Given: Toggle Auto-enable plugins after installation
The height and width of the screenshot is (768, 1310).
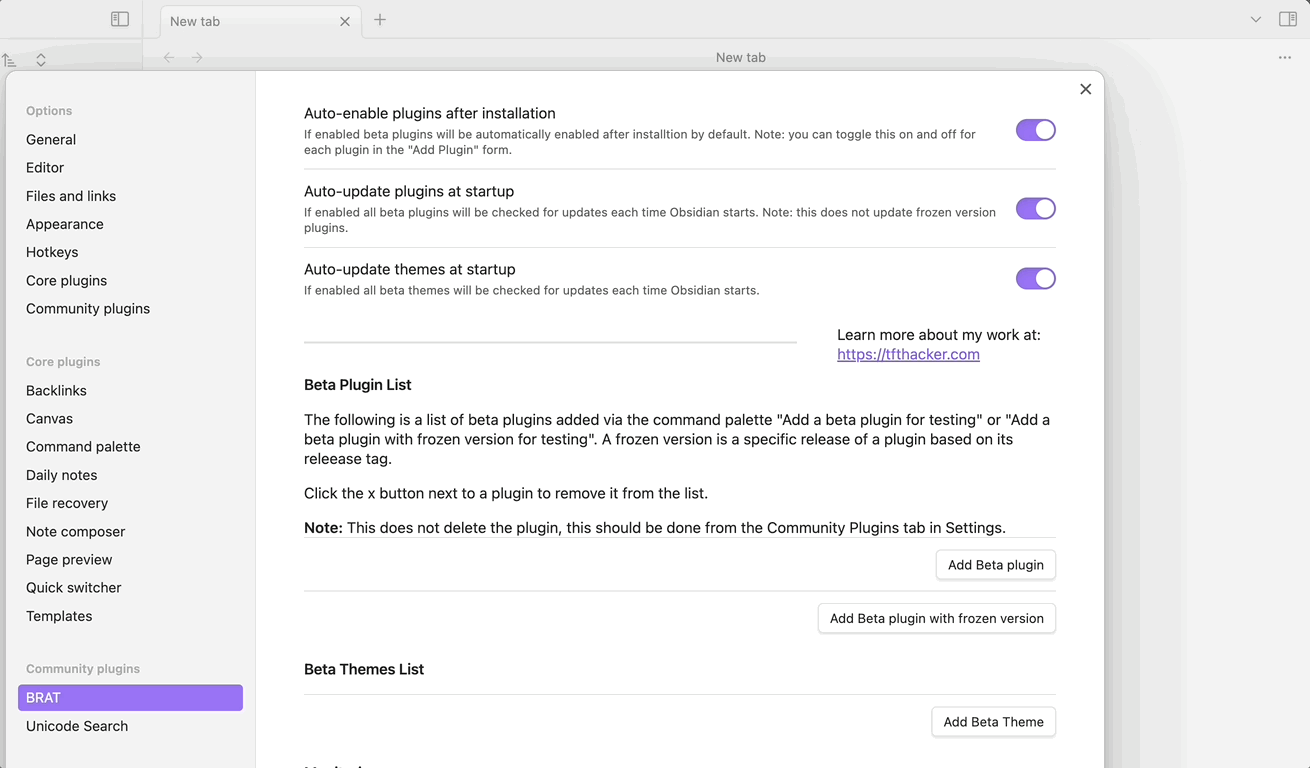Looking at the screenshot, I should click(x=1036, y=130).
